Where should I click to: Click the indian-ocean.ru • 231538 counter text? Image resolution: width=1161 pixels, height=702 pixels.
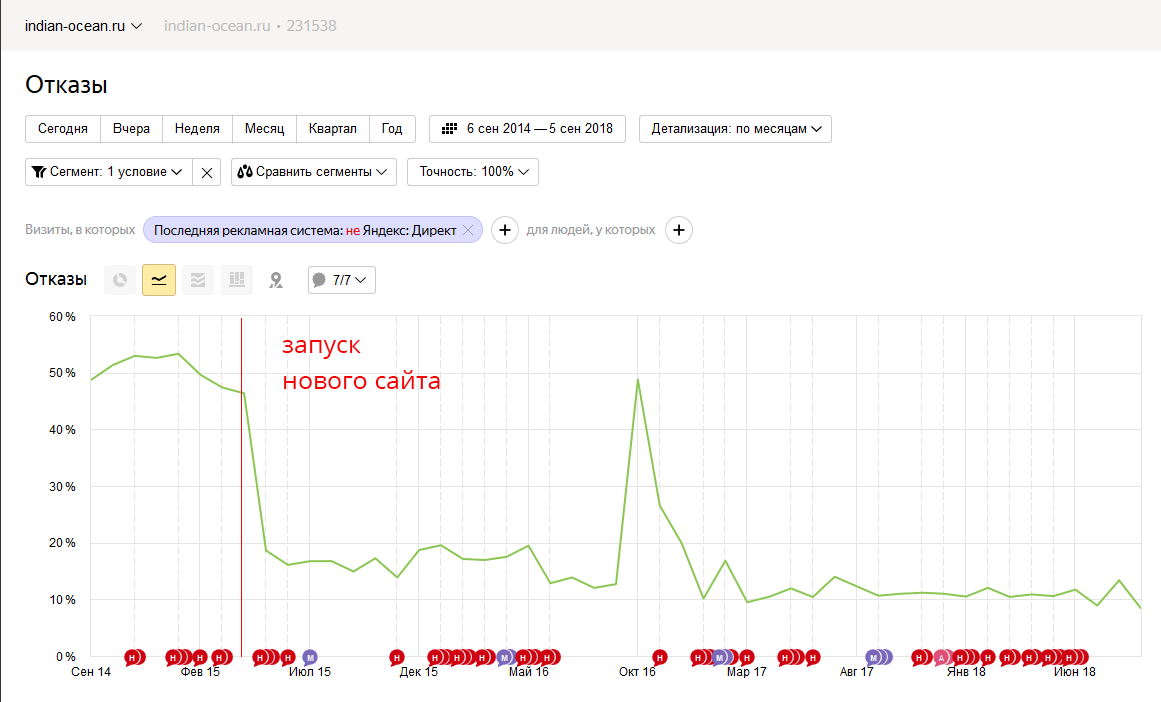click(250, 26)
